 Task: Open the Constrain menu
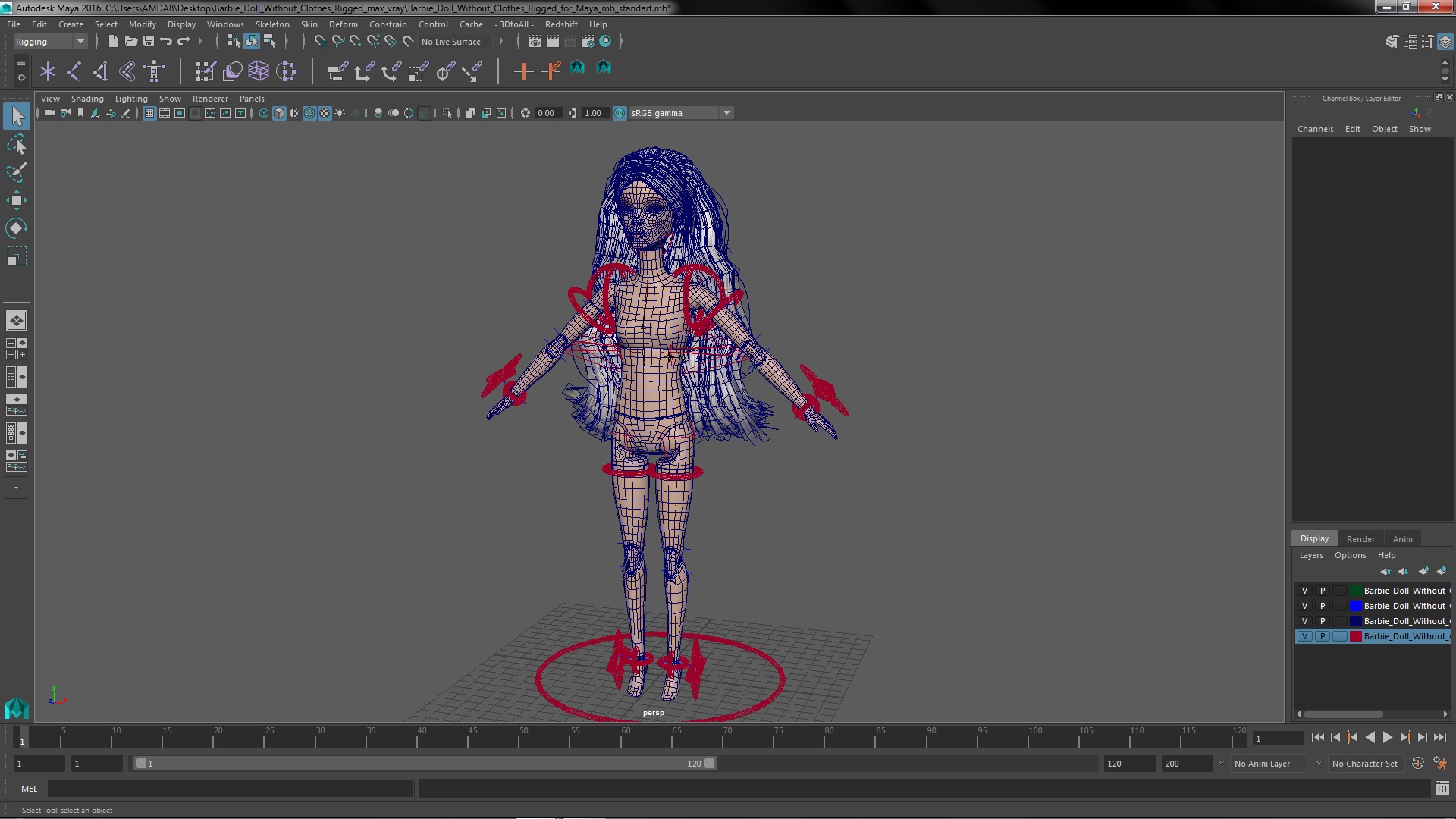pos(388,24)
